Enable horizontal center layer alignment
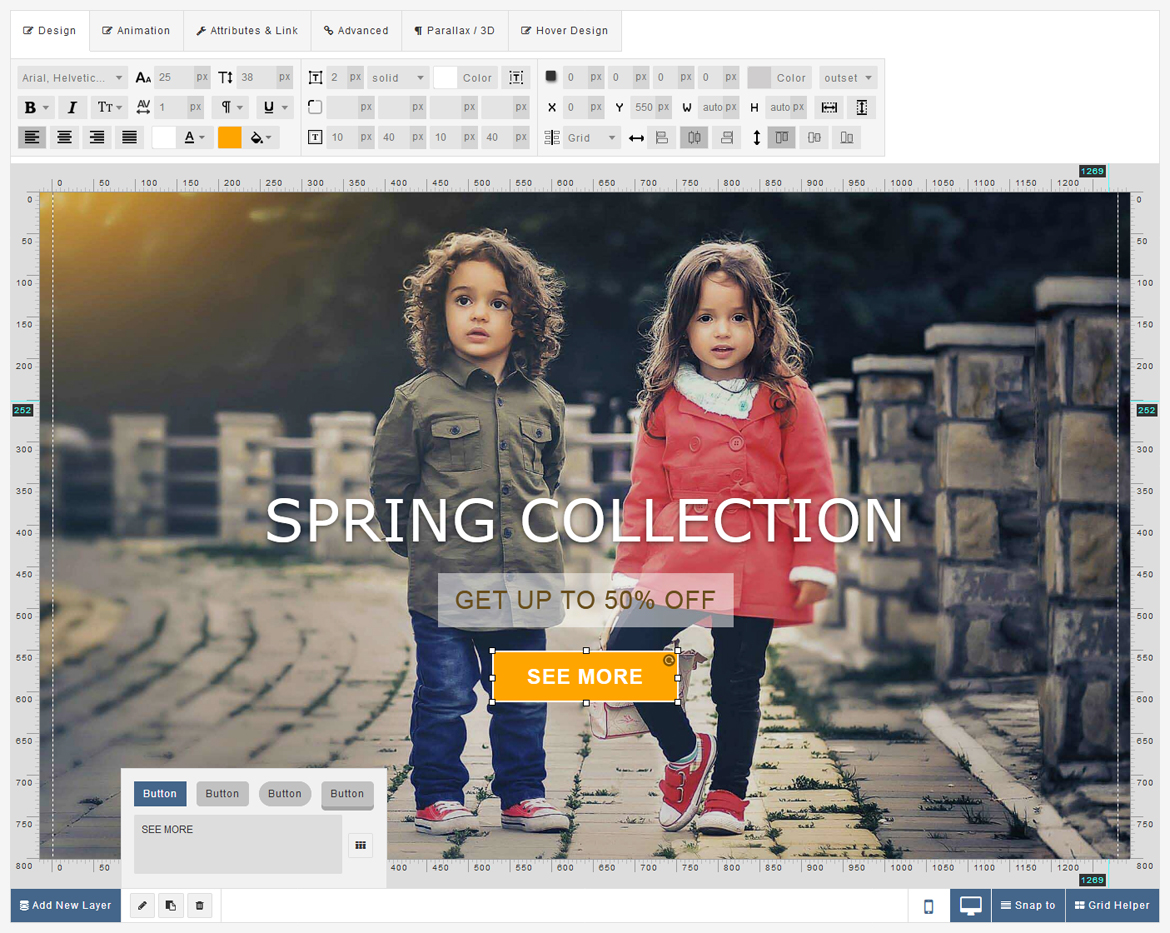Screen dimensions: 1170x933 (694, 138)
